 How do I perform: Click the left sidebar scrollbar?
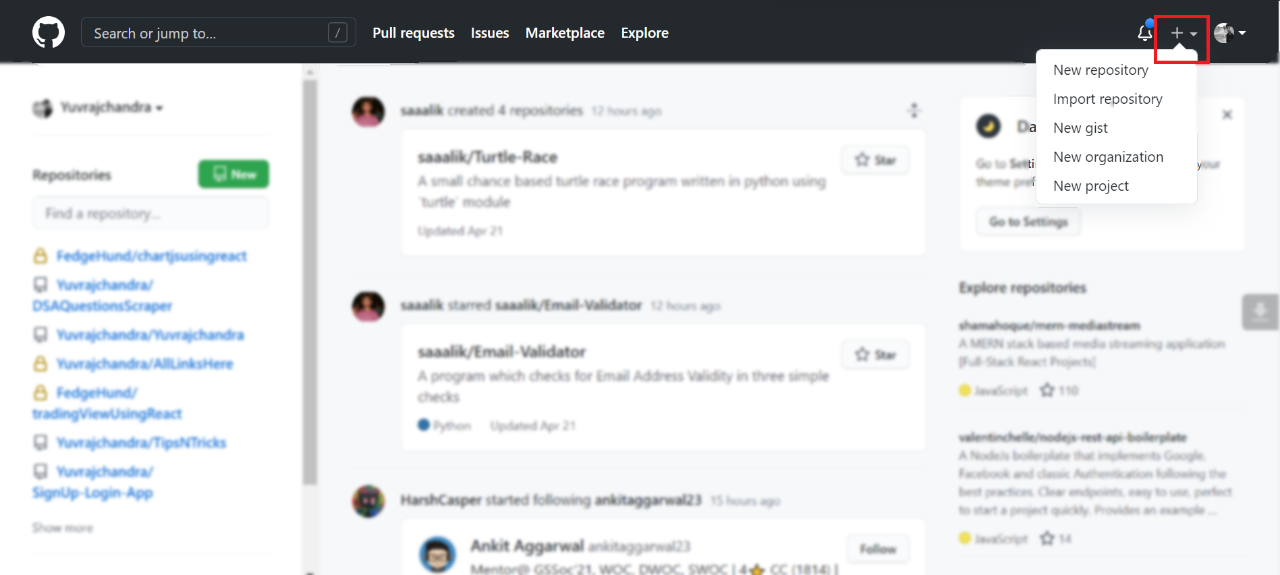tap(310, 300)
